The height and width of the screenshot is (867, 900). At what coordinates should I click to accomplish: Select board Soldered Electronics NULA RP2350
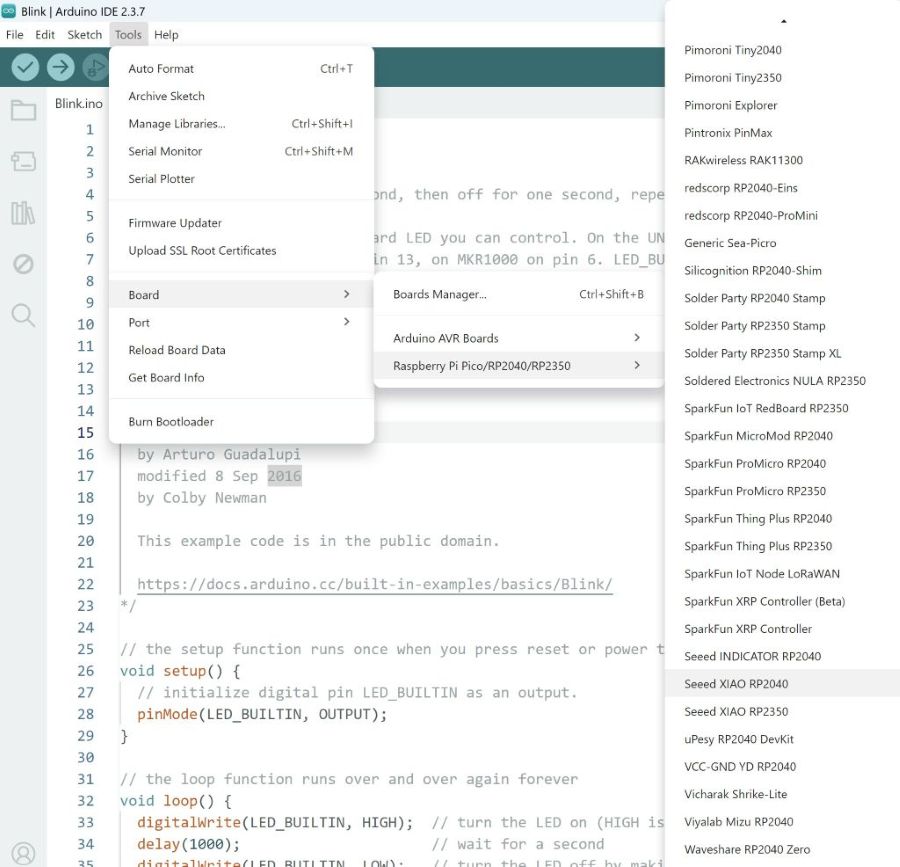tap(782, 380)
